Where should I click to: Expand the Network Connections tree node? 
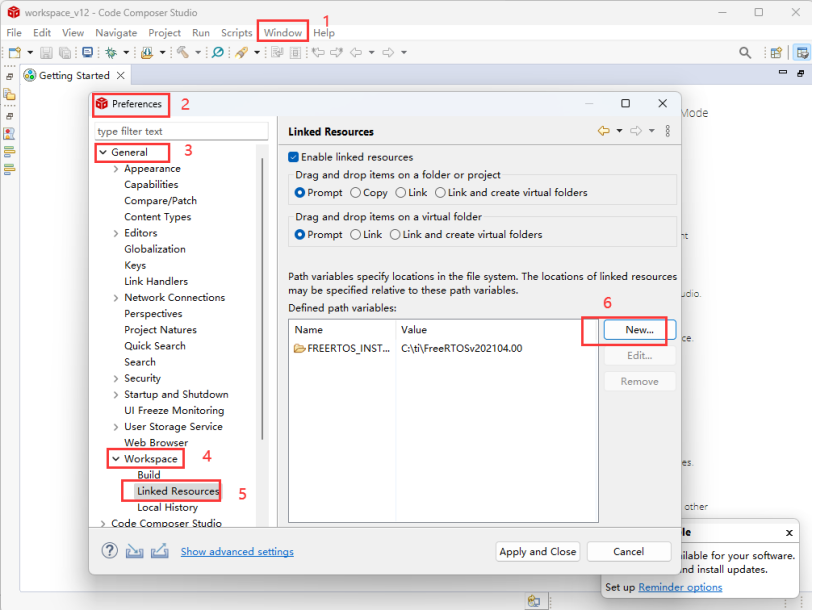click(x=116, y=298)
